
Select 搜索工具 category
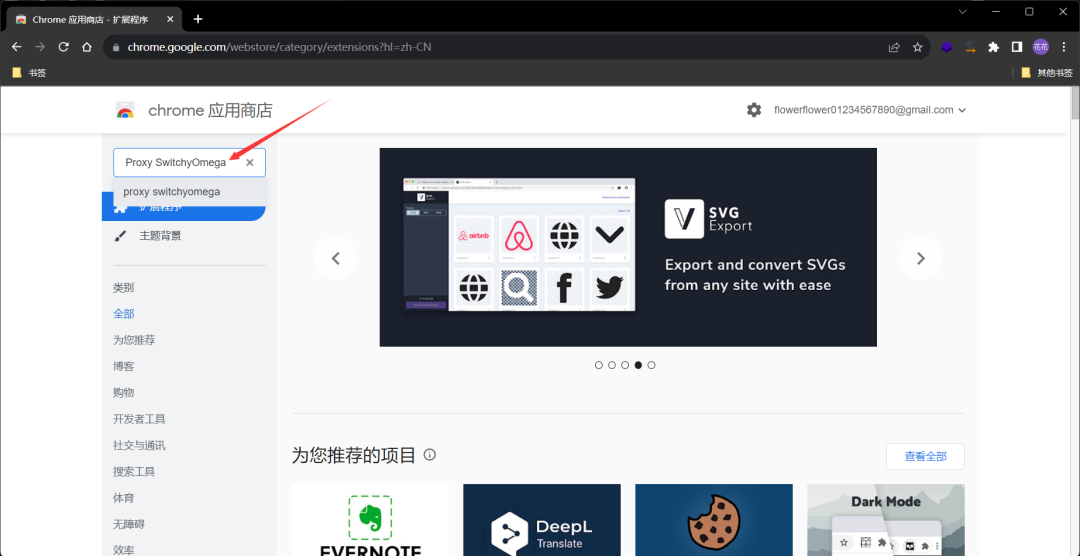pos(134,471)
